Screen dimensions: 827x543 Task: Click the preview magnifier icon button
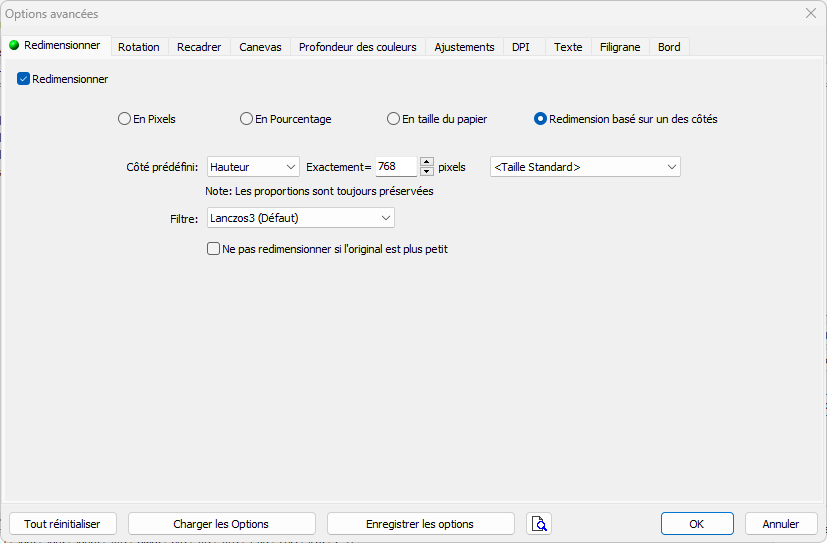pyautogui.click(x=539, y=524)
